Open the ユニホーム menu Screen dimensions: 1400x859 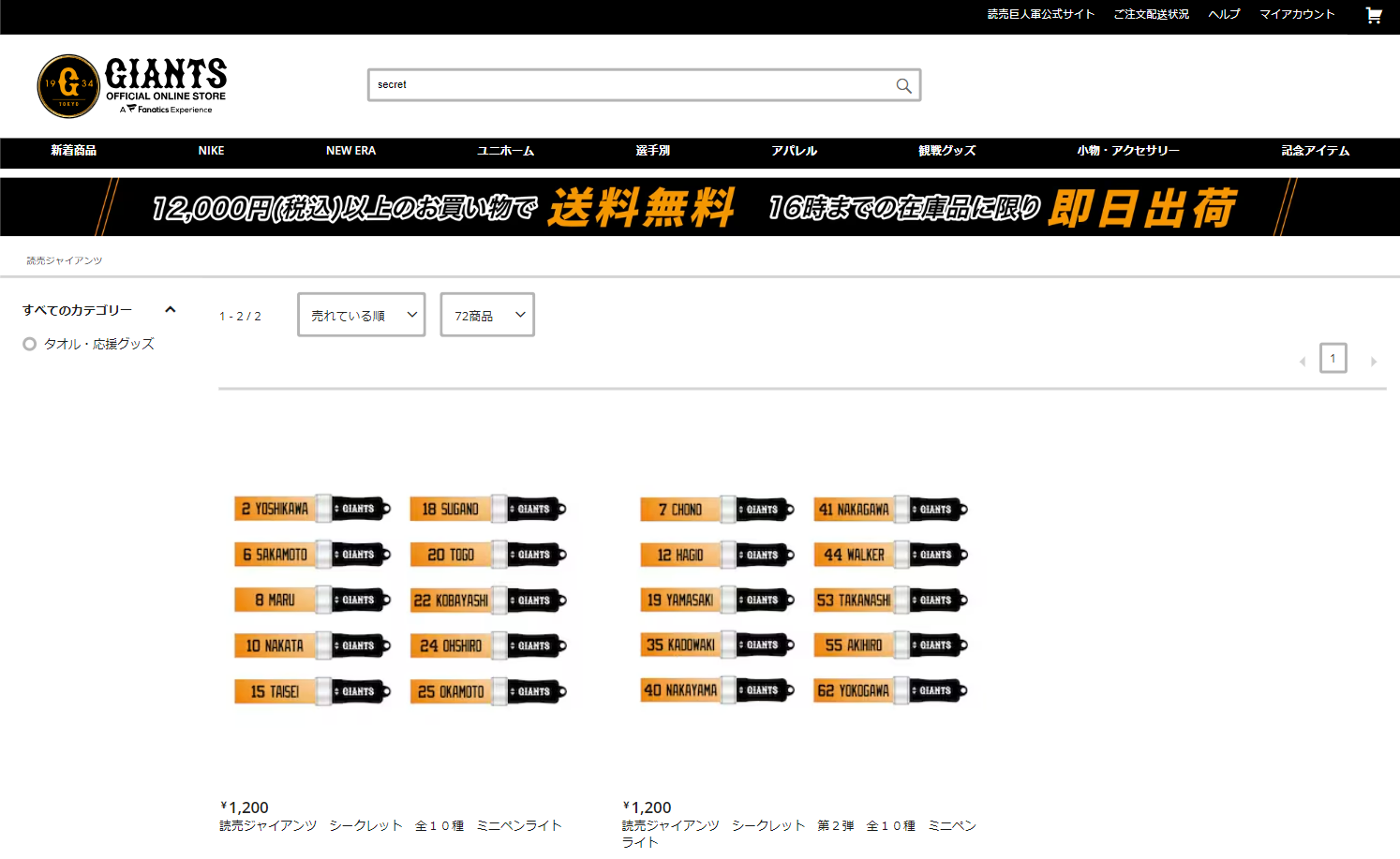click(x=505, y=151)
